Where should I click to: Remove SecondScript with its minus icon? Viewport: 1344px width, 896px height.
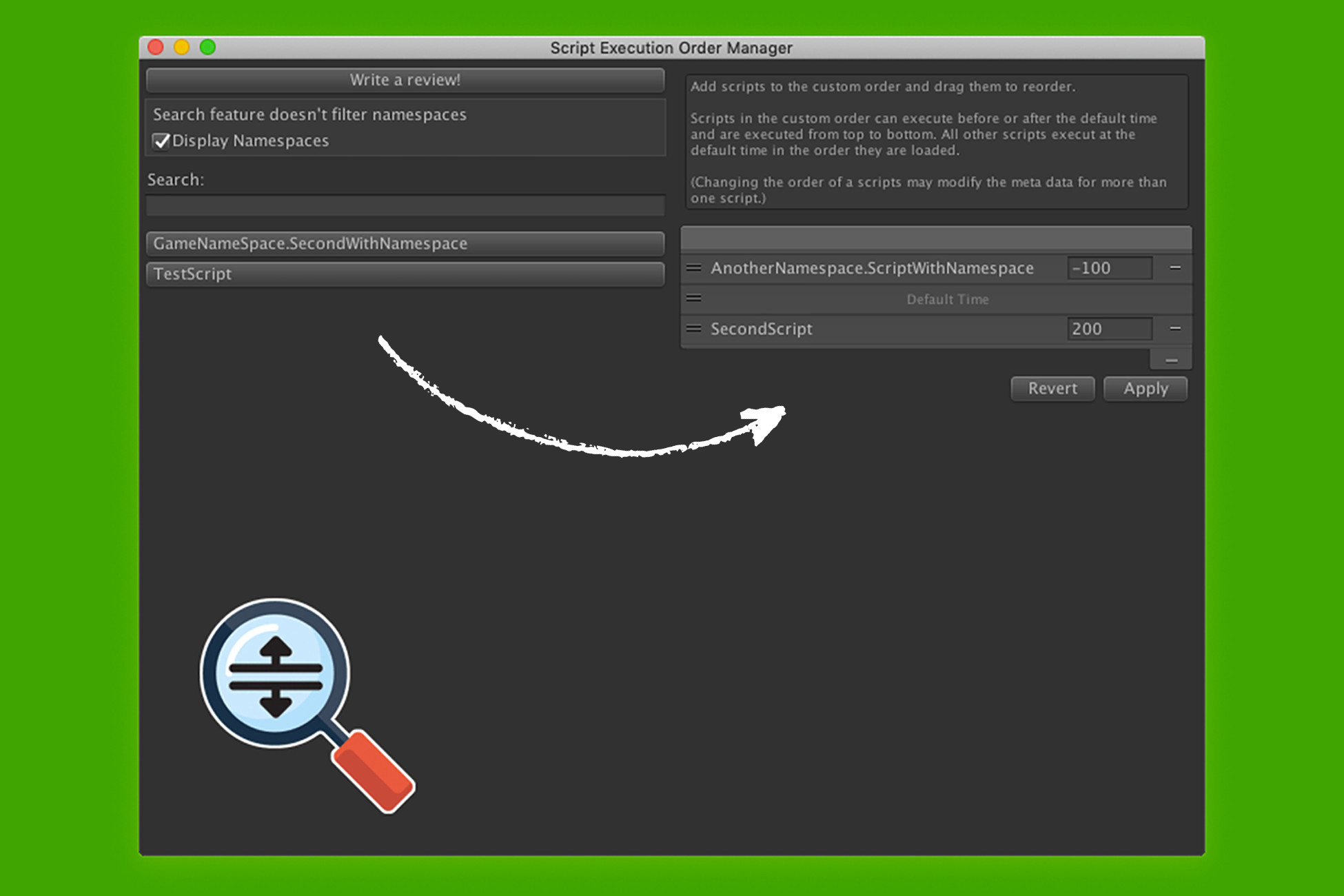pyautogui.click(x=1177, y=329)
